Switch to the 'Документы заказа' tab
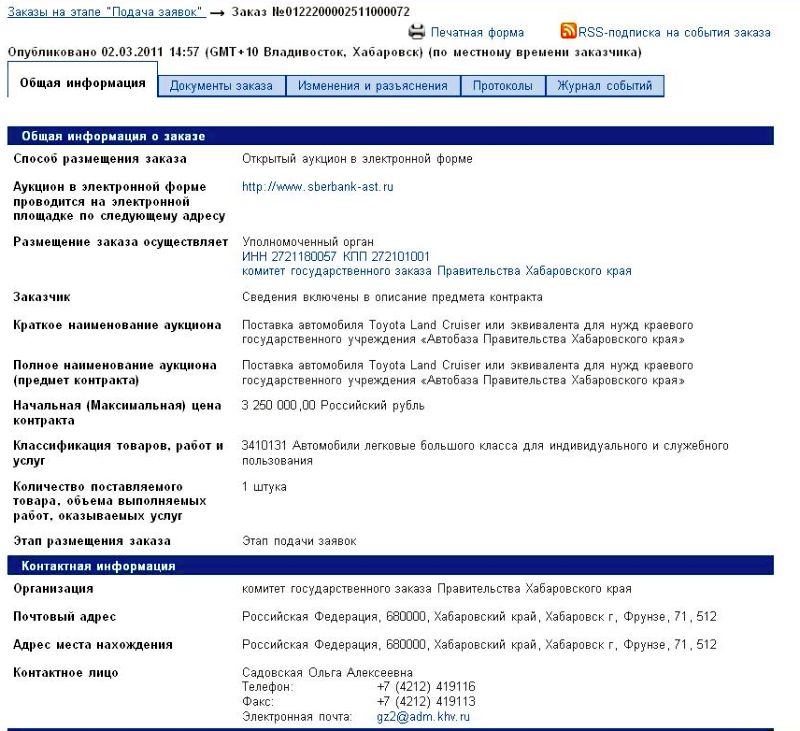The width and height of the screenshot is (800, 731). (221, 86)
